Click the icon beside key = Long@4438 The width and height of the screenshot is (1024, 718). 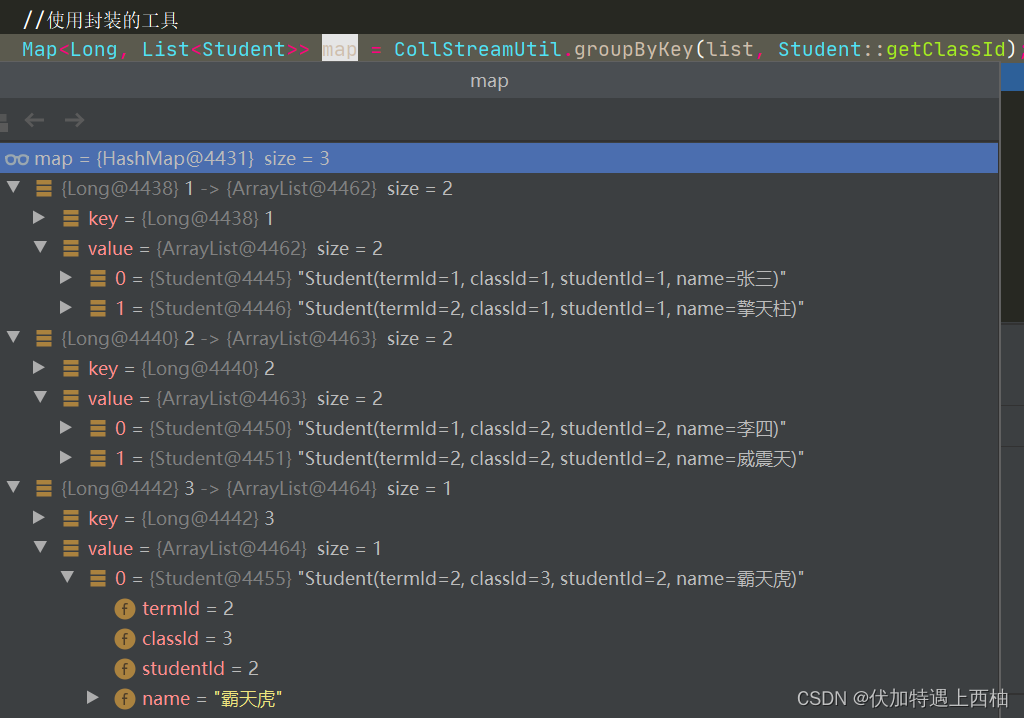point(71,218)
